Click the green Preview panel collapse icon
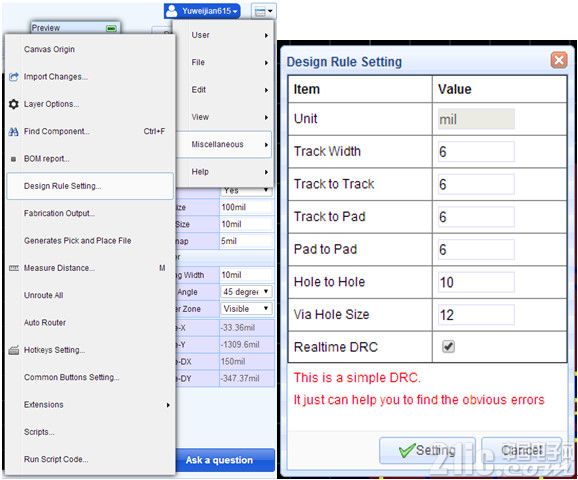 coord(111,28)
